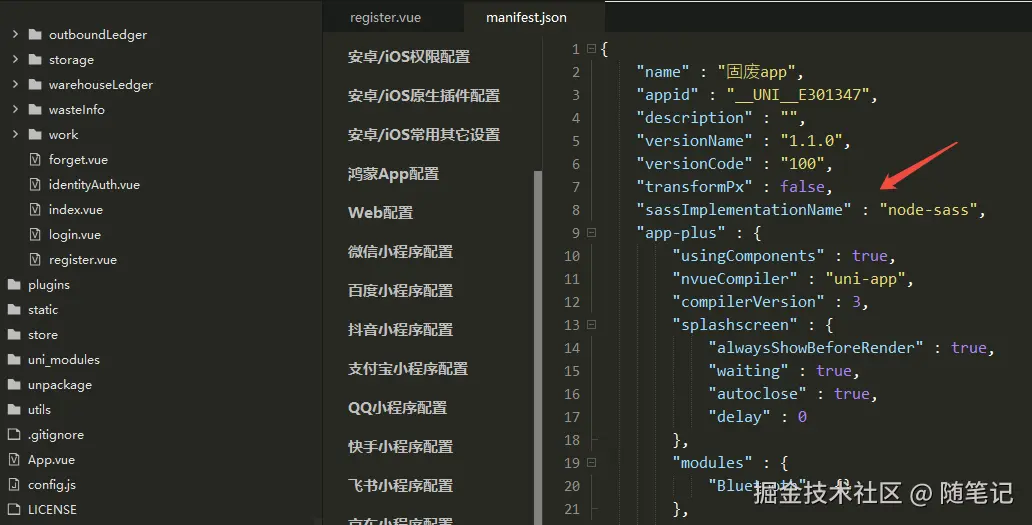This screenshot has width=1032, height=525.
Task: Open 微信小程序配置 section
Action: tap(400, 252)
